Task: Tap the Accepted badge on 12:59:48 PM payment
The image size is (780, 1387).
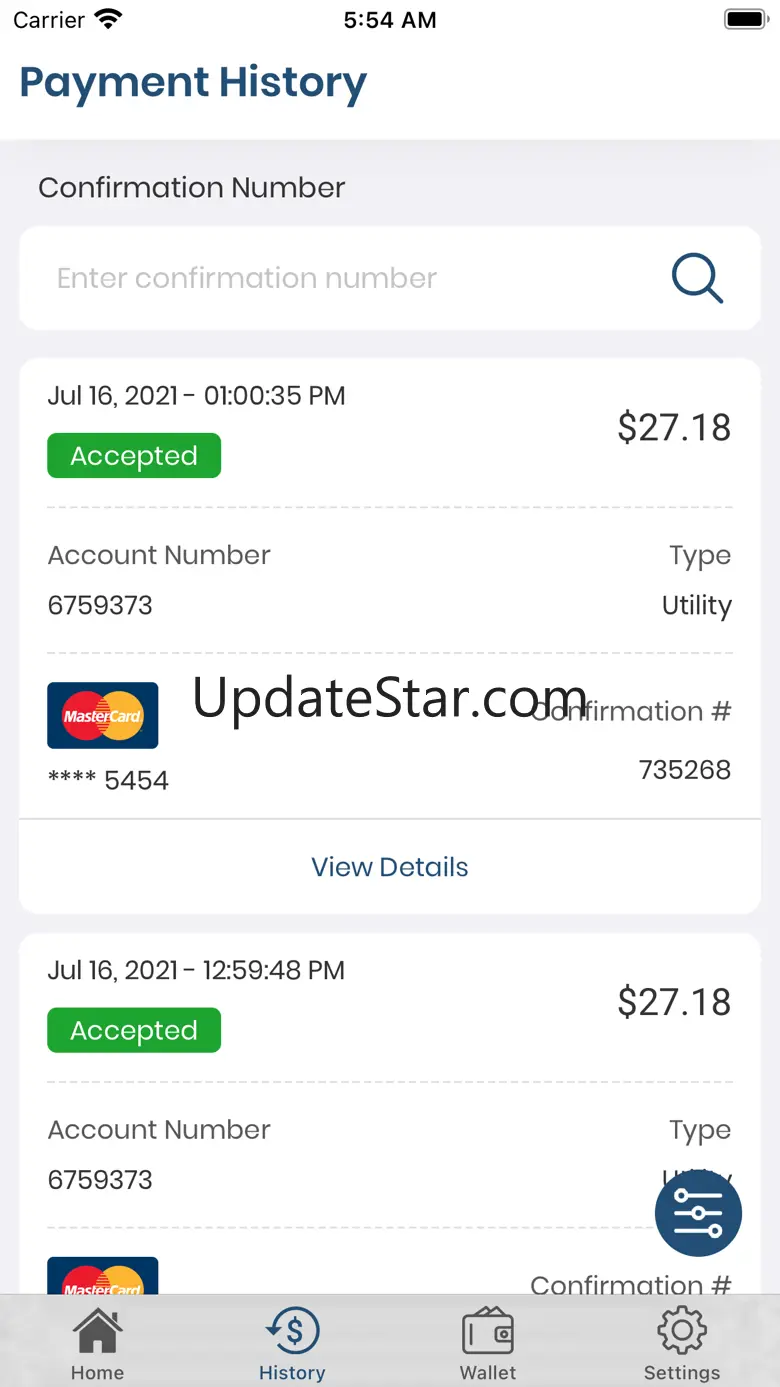Action: tap(134, 1031)
